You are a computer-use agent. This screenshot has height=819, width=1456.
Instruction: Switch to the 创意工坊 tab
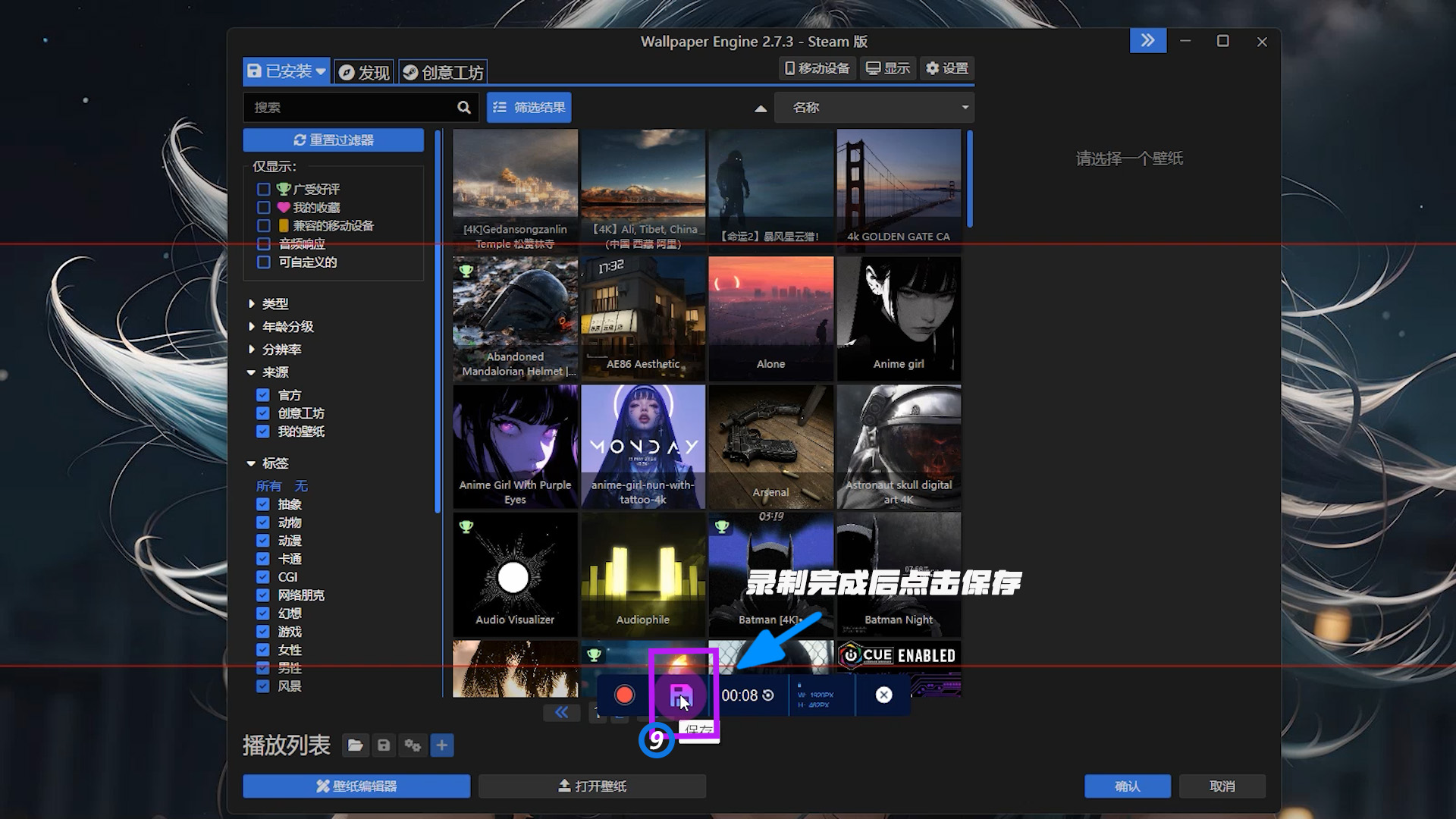click(443, 72)
